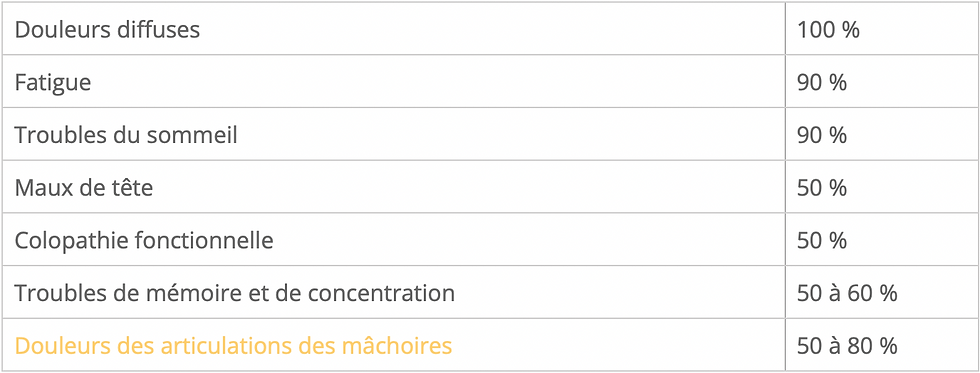This screenshot has height=373, width=980.
Task: Select the Douleurs diffuses cell
Action: pyautogui.click(x=393, y=29)
